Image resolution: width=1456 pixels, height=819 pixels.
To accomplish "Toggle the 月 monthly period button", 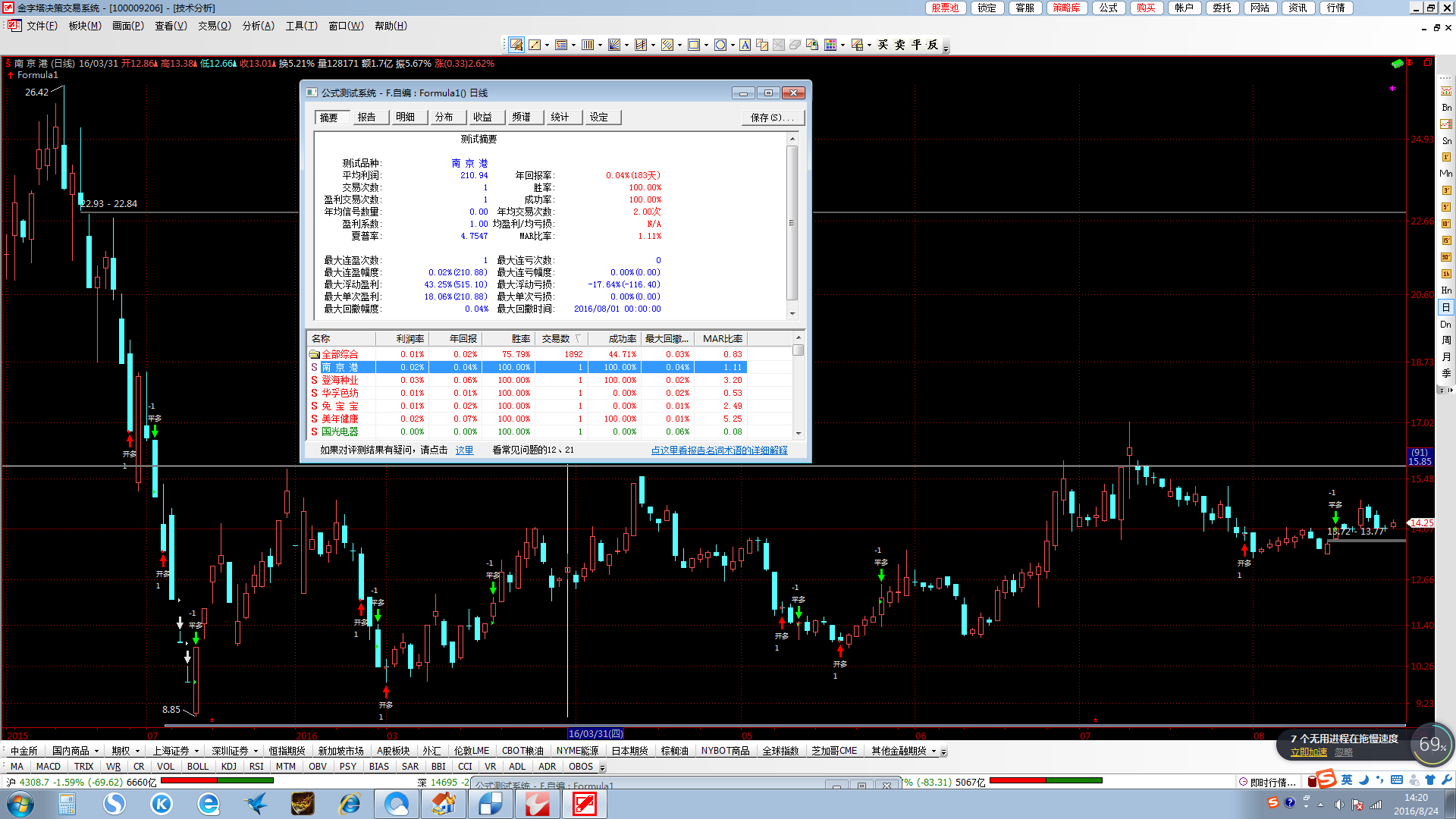I will pyautogui.click(x=1446, y=357).
